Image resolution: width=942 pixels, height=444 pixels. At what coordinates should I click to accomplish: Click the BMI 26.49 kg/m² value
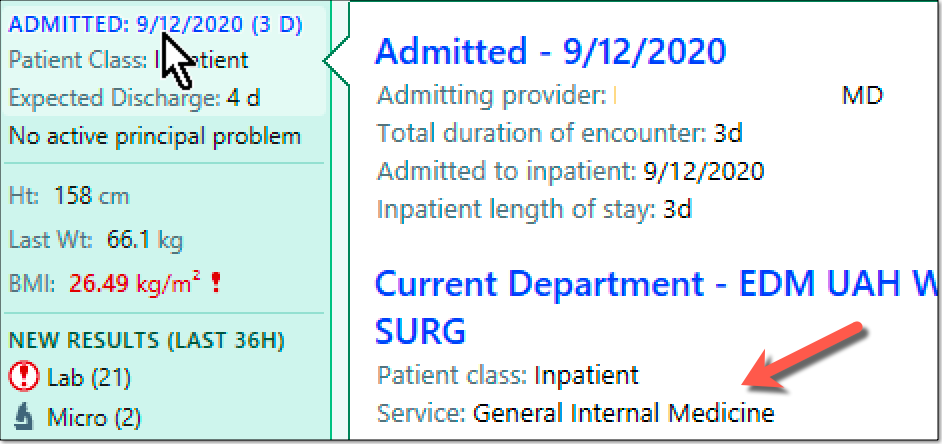coord(108,283)
